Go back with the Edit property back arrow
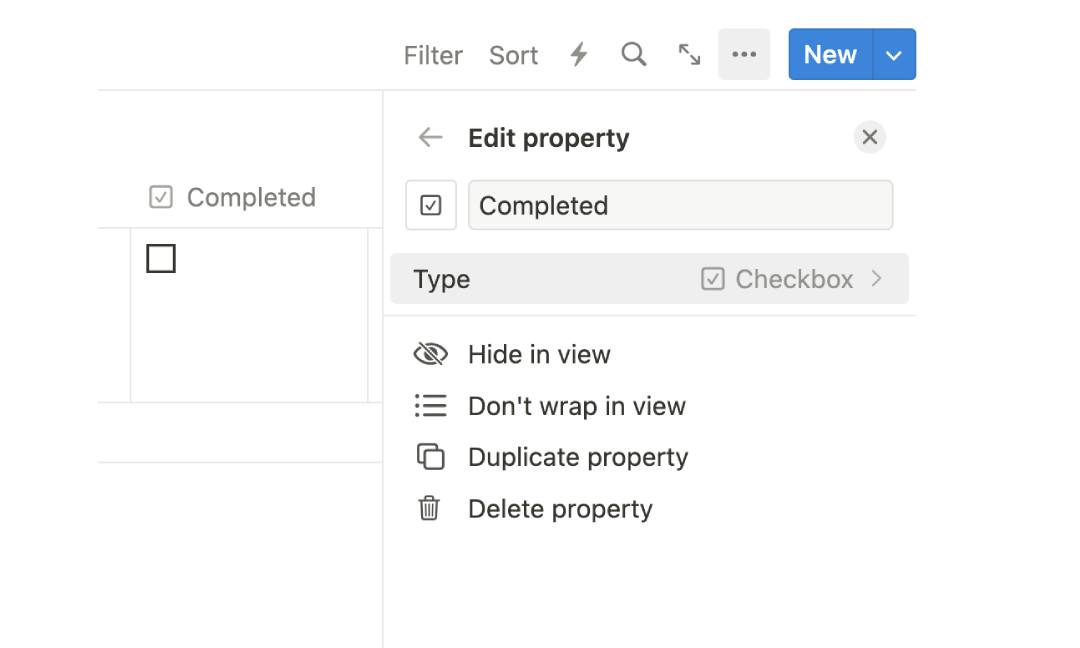Image resolution: width=1080 pixels, height=648 pixels. point(430,137)
